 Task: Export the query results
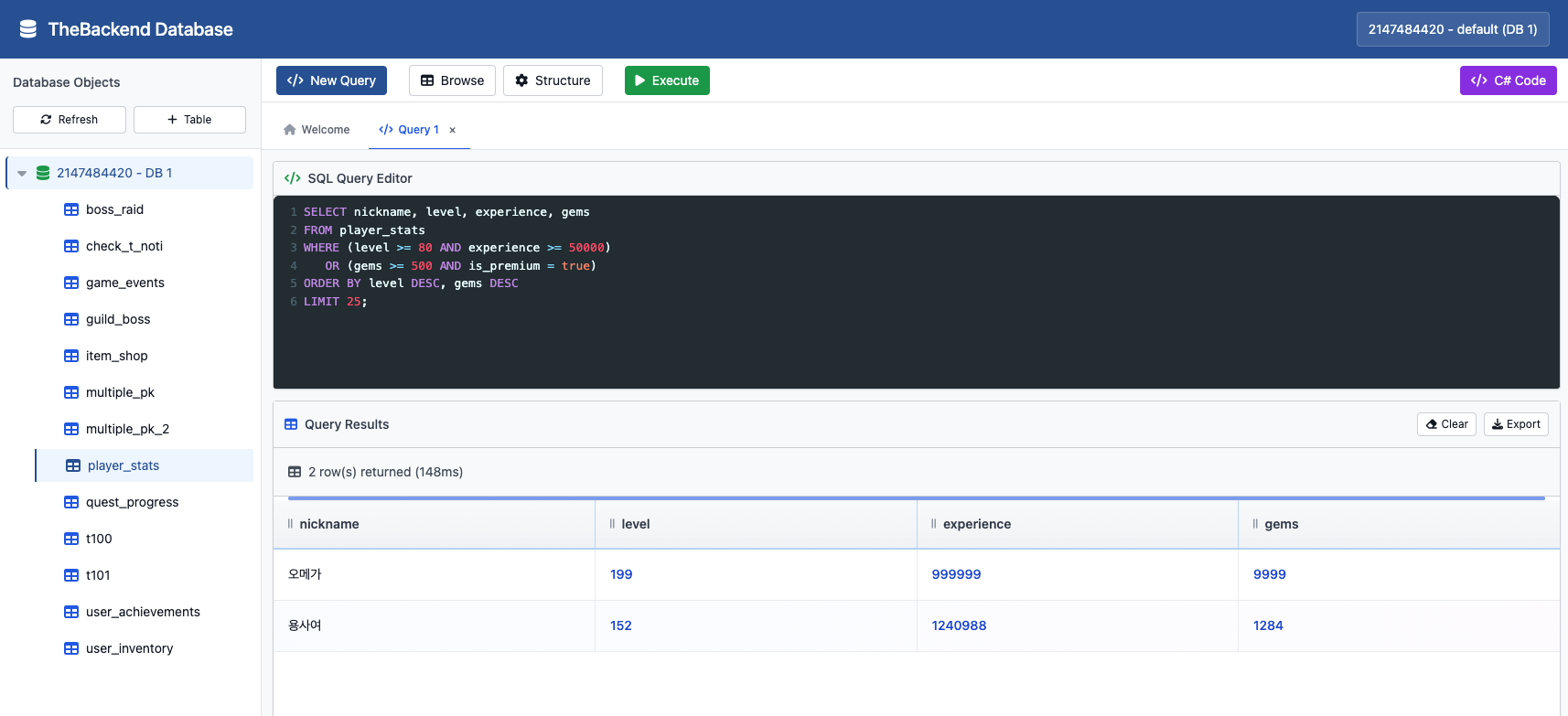click(x=1515, y=424)
